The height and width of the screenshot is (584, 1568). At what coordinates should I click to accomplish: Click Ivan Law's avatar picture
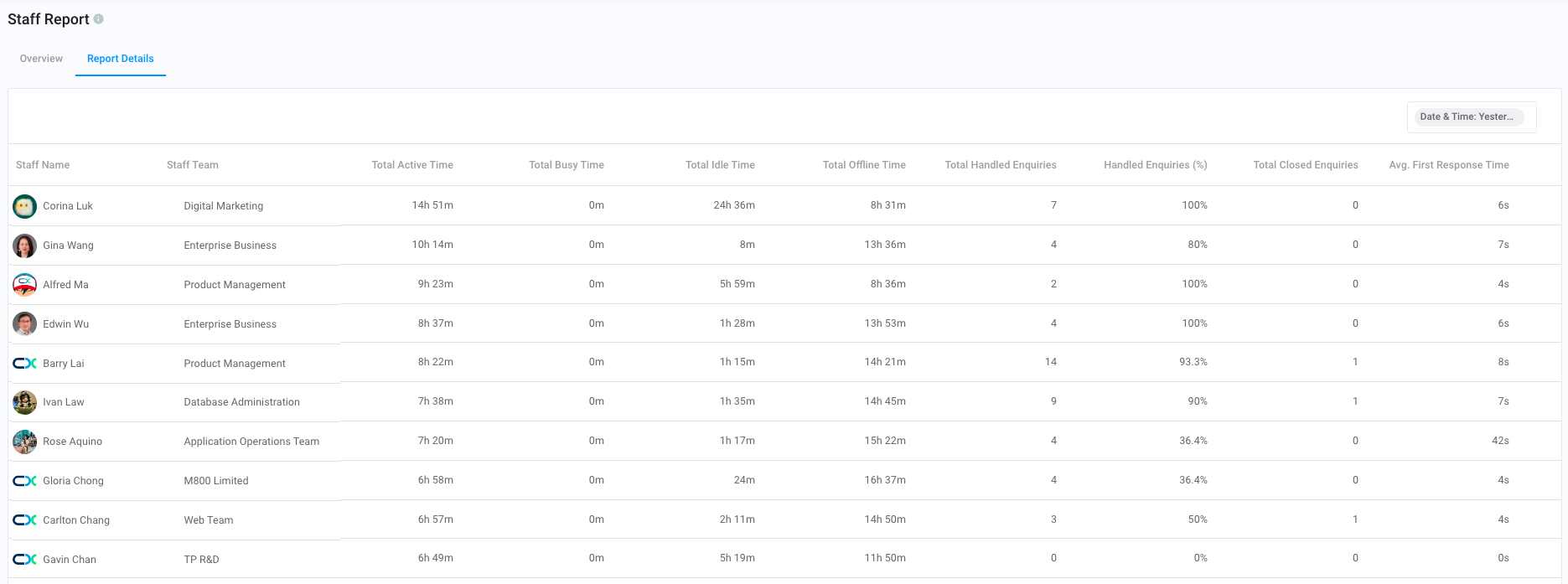click(x=24, y=402)
